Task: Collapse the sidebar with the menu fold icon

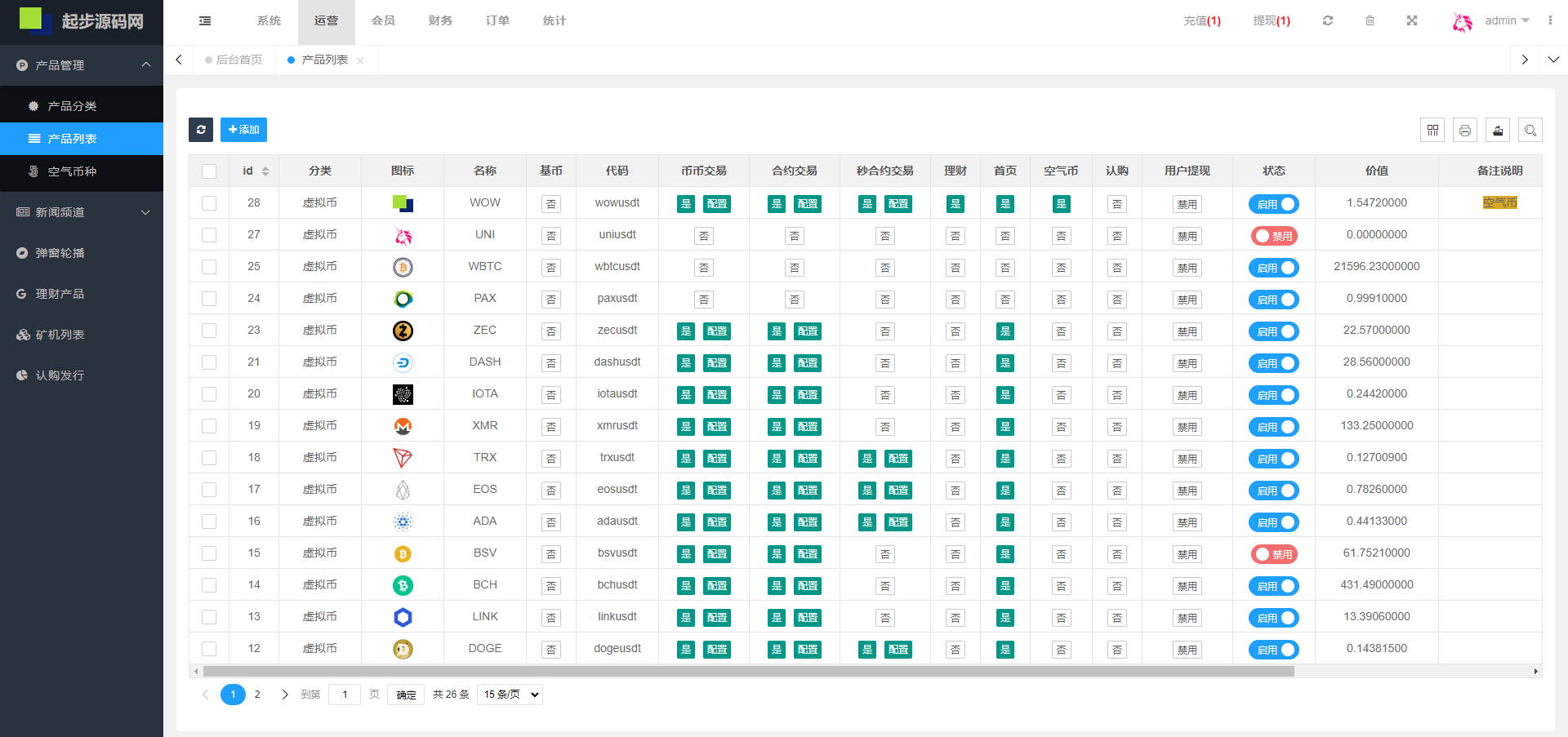Action: [x=205, y=21]
